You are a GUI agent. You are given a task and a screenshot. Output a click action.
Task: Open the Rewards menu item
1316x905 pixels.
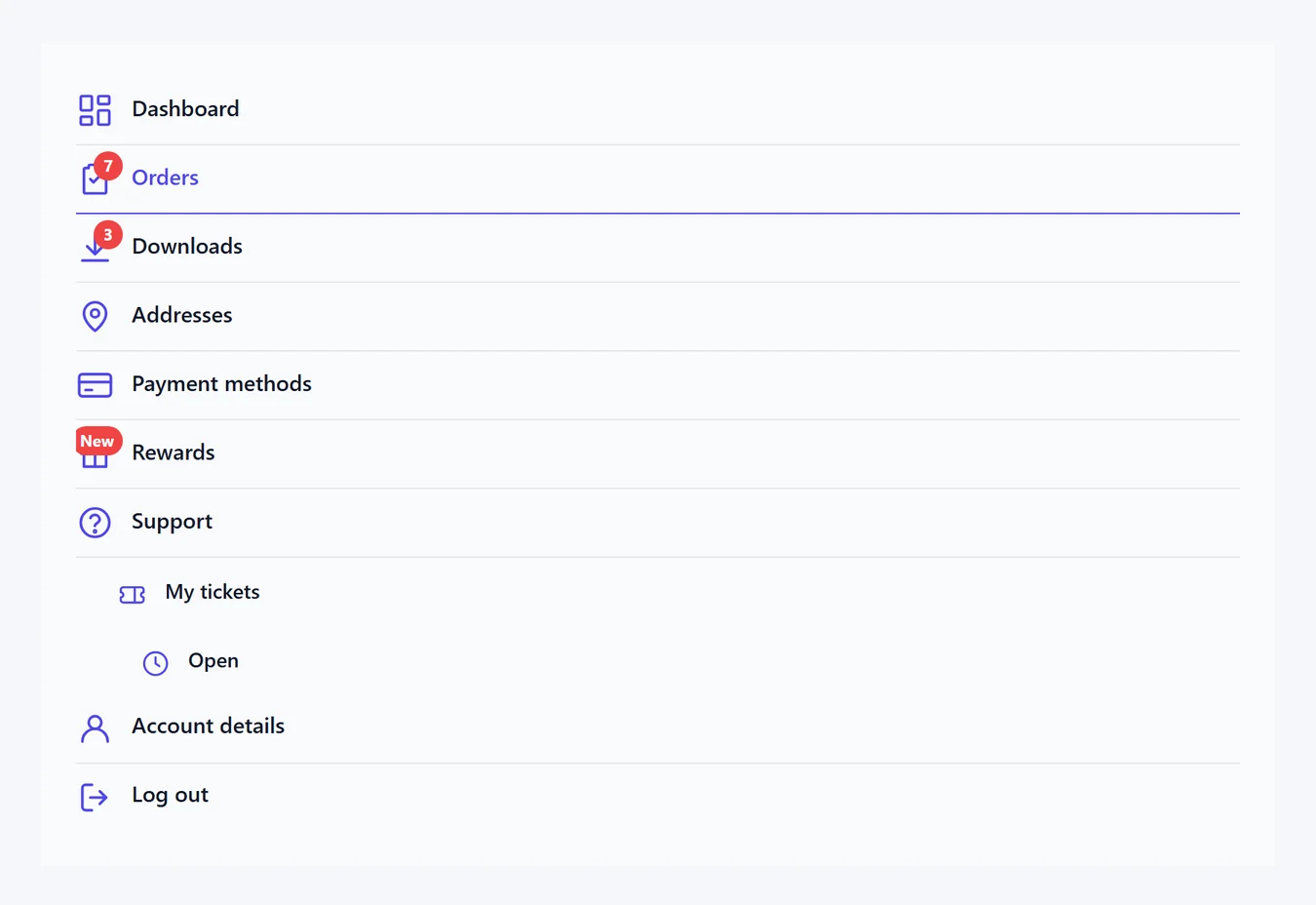(x=658, y=454)
